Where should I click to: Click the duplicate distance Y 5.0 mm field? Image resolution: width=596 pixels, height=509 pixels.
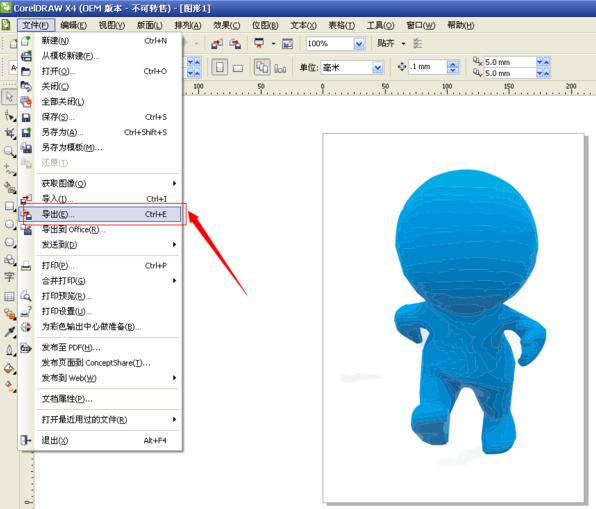[510, 73]
